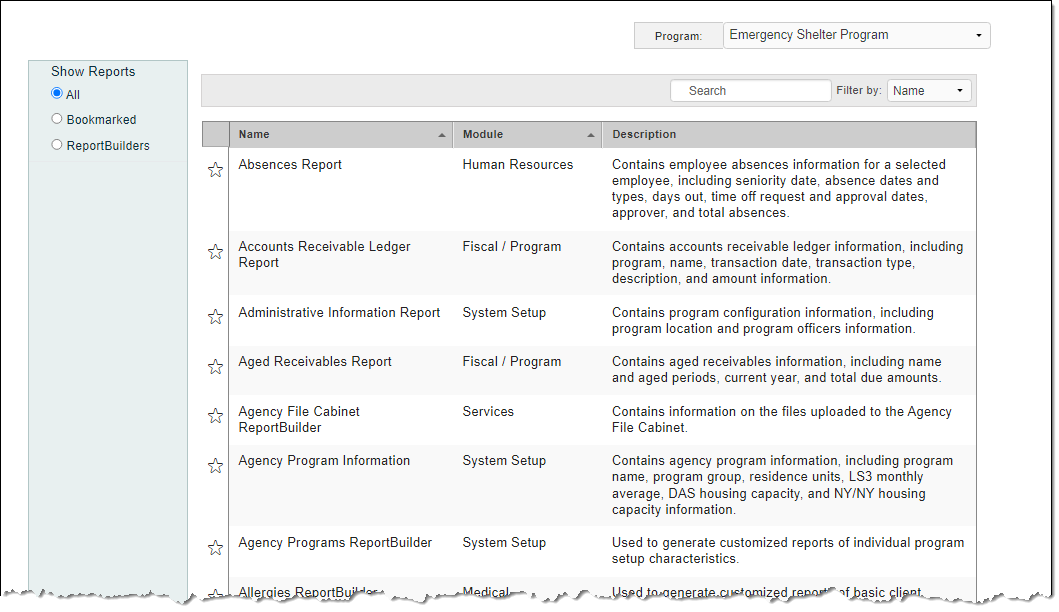Open the Program dropdown showing Emergency Shelter Program
1059x612 pixels.
(856, 35)
